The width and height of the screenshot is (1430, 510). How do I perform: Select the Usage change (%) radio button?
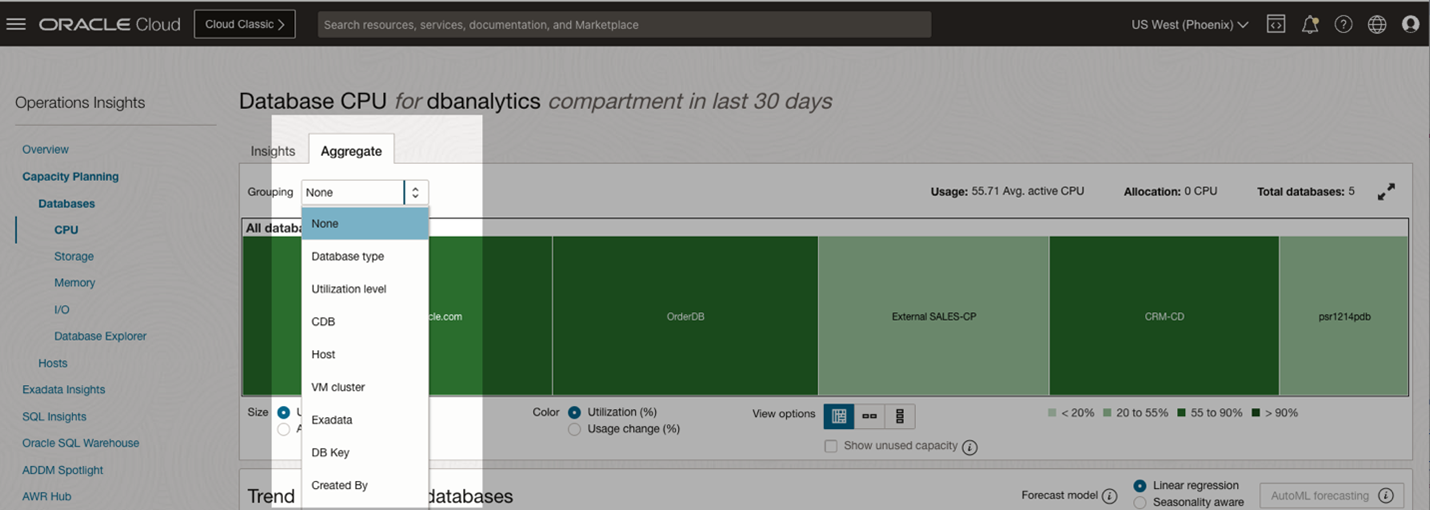pyautogui.click(x=575, y=429)
